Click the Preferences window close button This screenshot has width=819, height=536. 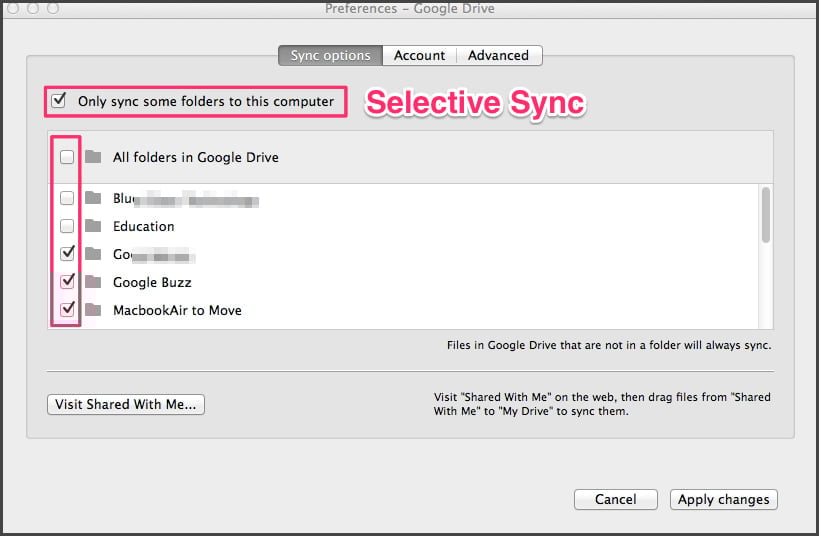[x=13, y=8]
